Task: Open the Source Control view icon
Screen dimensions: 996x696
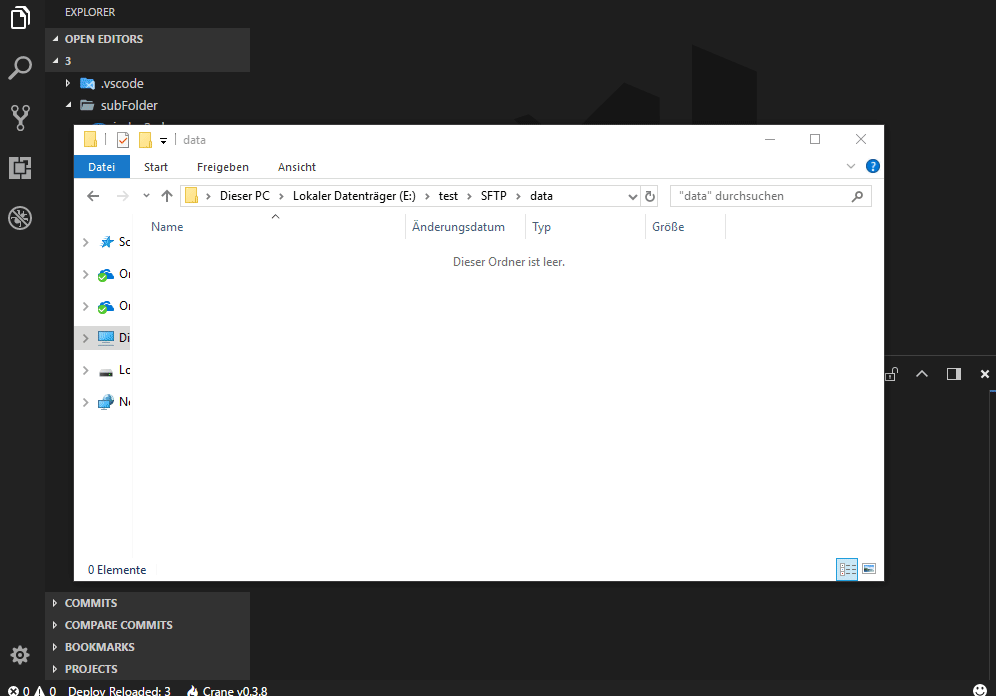Action: point(20,117)
